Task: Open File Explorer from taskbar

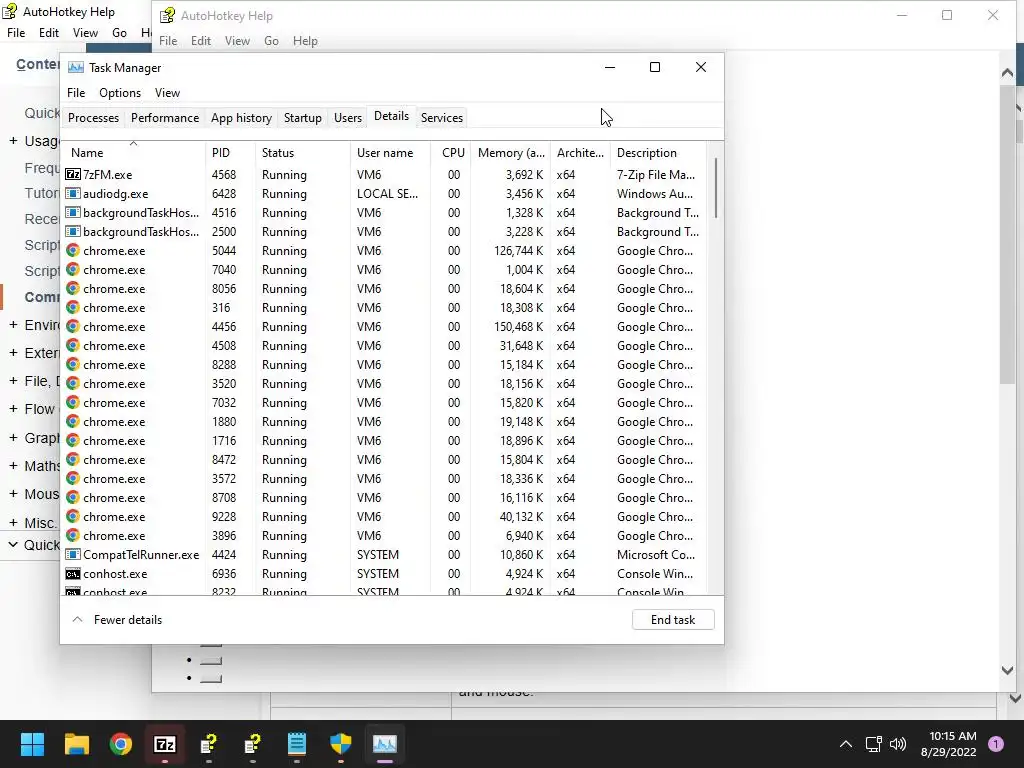Action: (x=76, y=744)
